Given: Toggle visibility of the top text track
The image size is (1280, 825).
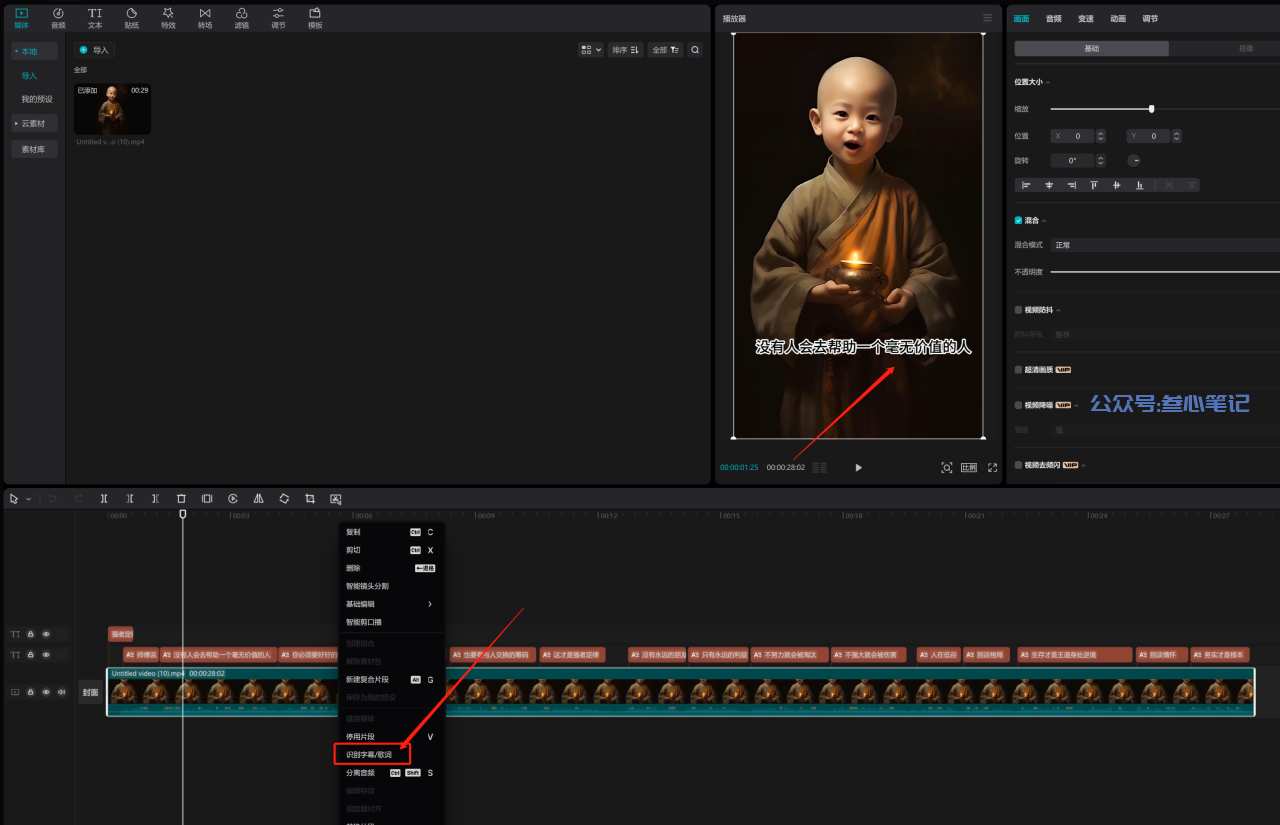Looking at the screenshot, I should point(46,634).
